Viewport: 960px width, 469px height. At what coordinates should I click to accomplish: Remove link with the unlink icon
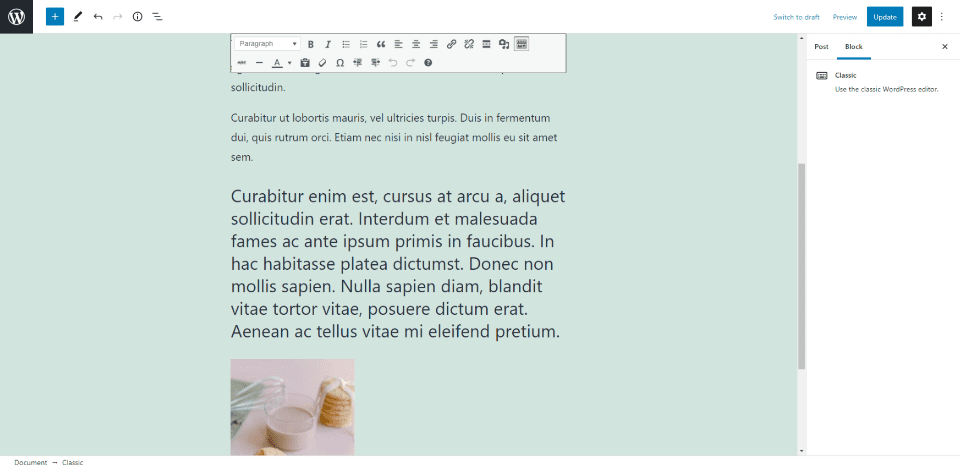coord(469,44)
